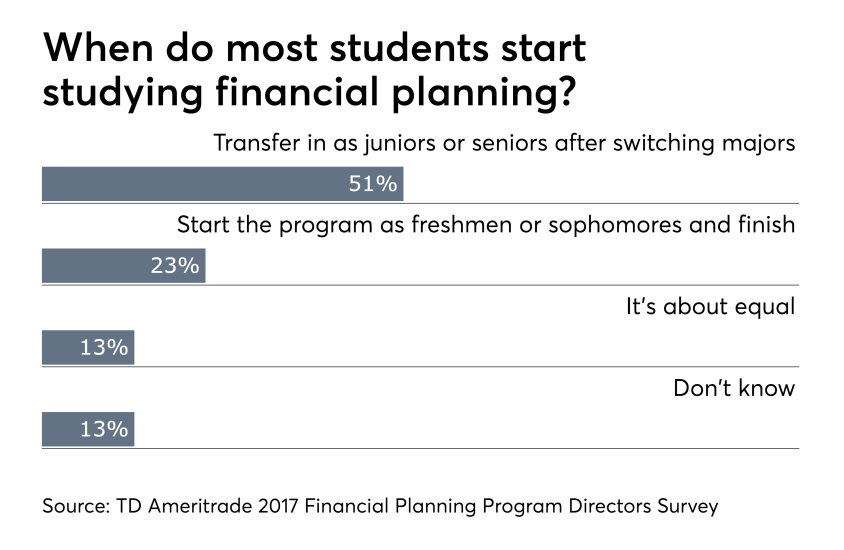Click the '13%' value below 'It's about equal'
Image resolution: width=844 pixels, height=550 pixels.
tap(104, 348)
